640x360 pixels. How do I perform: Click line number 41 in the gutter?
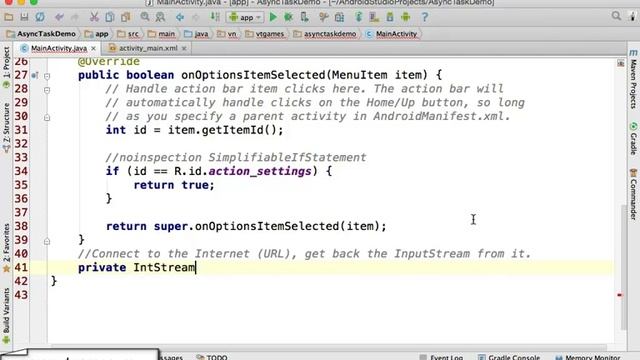click(x=21, y=268)
